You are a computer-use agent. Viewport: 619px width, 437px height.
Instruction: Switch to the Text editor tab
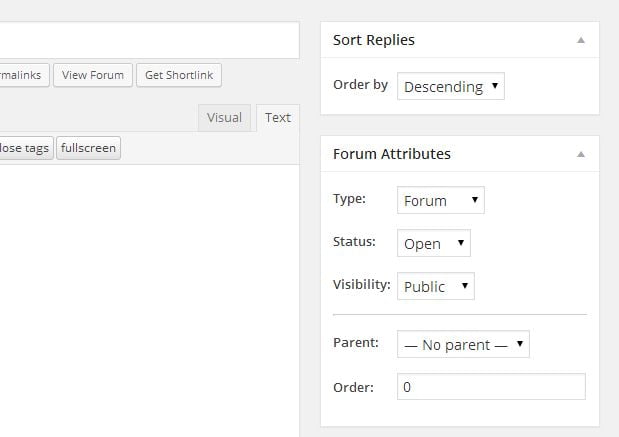[278, 118]
